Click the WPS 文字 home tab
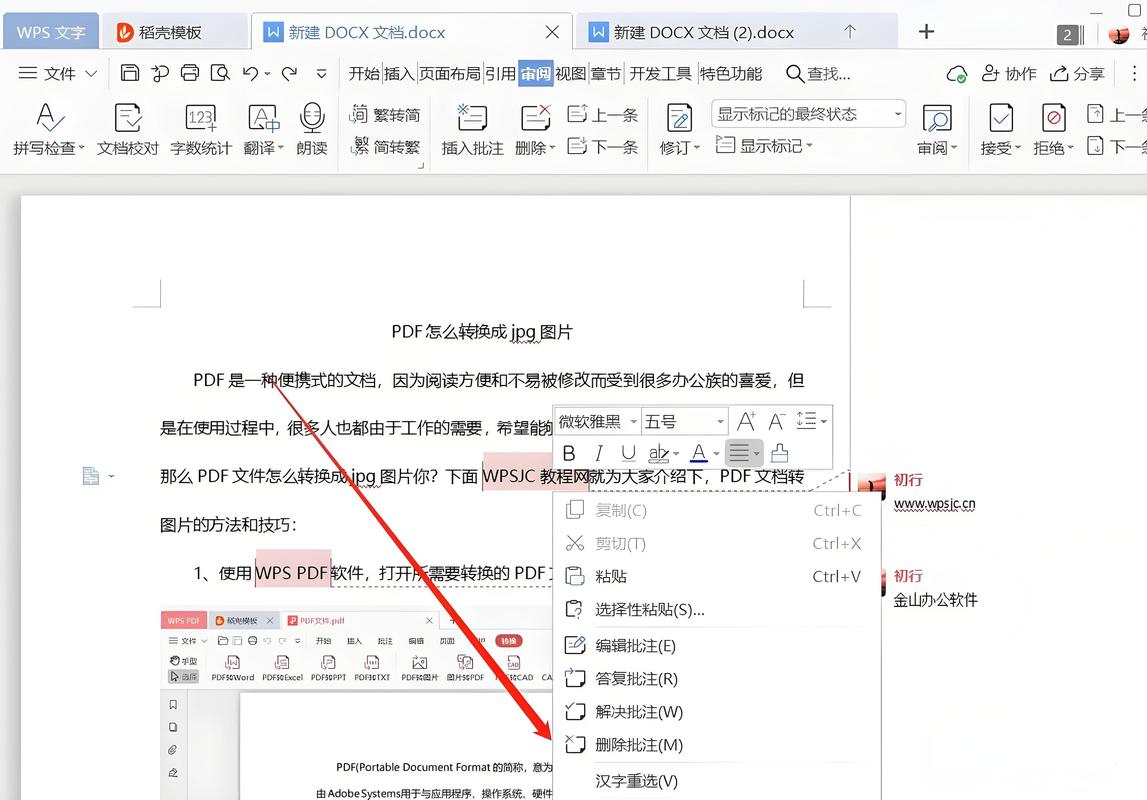Screen dimensions: 1147x800 coord(50,32)
